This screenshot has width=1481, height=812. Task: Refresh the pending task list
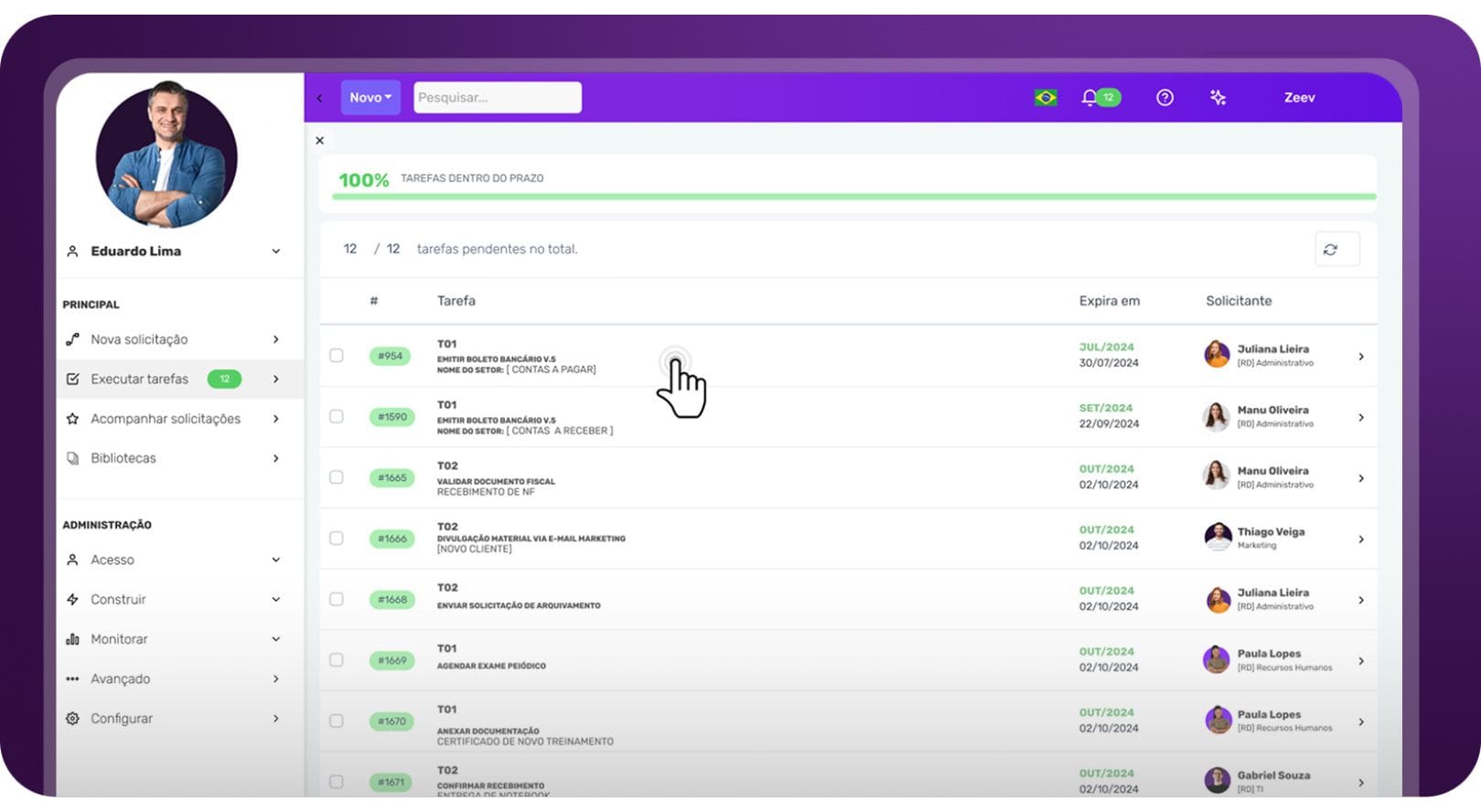coord(1330,250)
